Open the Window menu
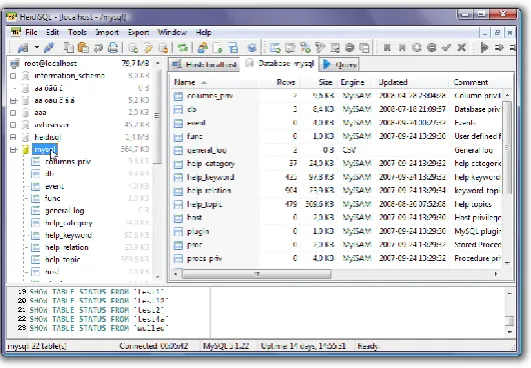 (x=172, y=32)
